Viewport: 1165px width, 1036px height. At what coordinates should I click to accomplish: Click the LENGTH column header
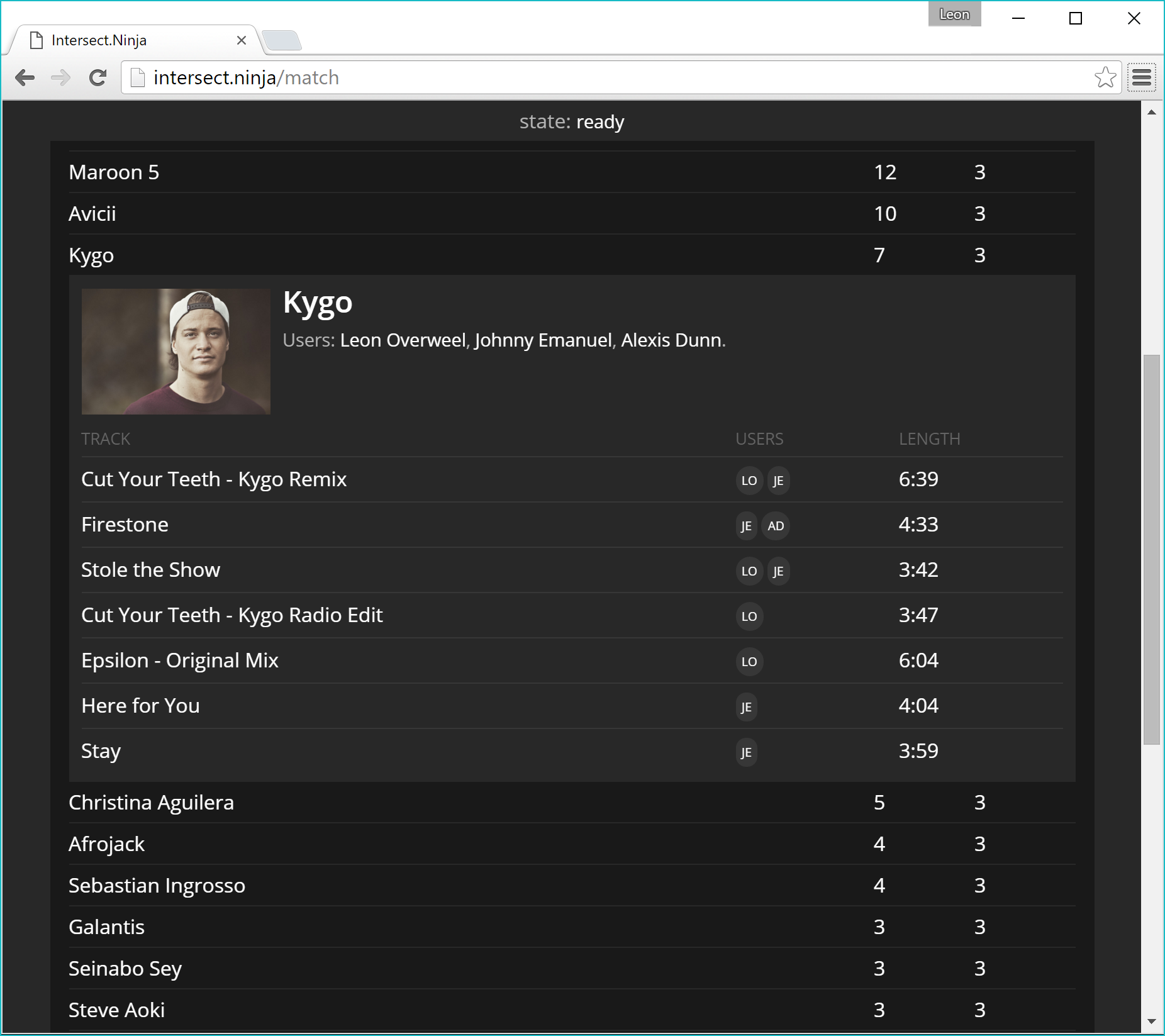click(929, 439)
